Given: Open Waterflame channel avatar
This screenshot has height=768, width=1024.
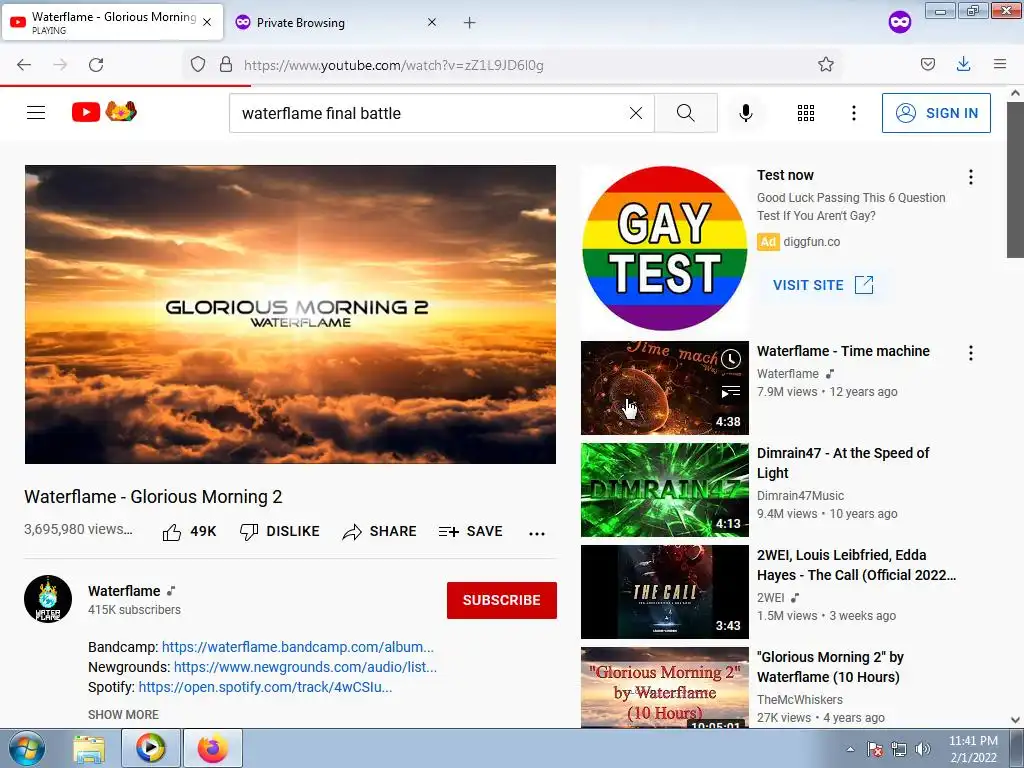Looking at the screenshot, I should [x=48, y=599].
